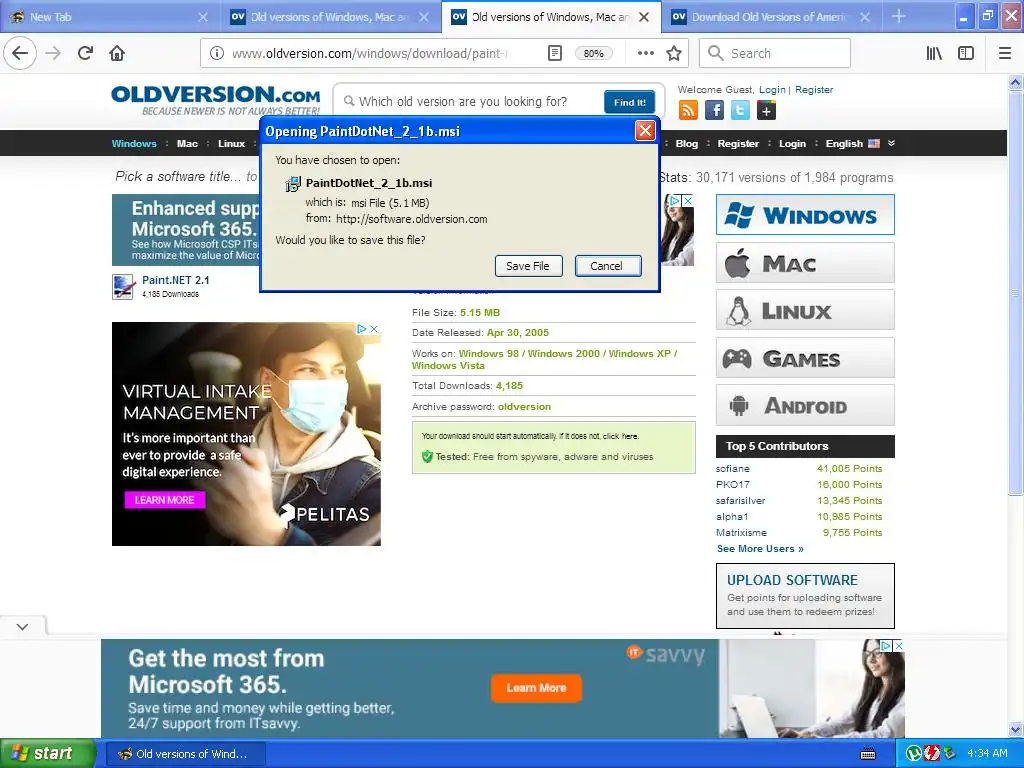Open the browser home page
The width and height of the screenshot is (1024, 768).
point(117,54)
